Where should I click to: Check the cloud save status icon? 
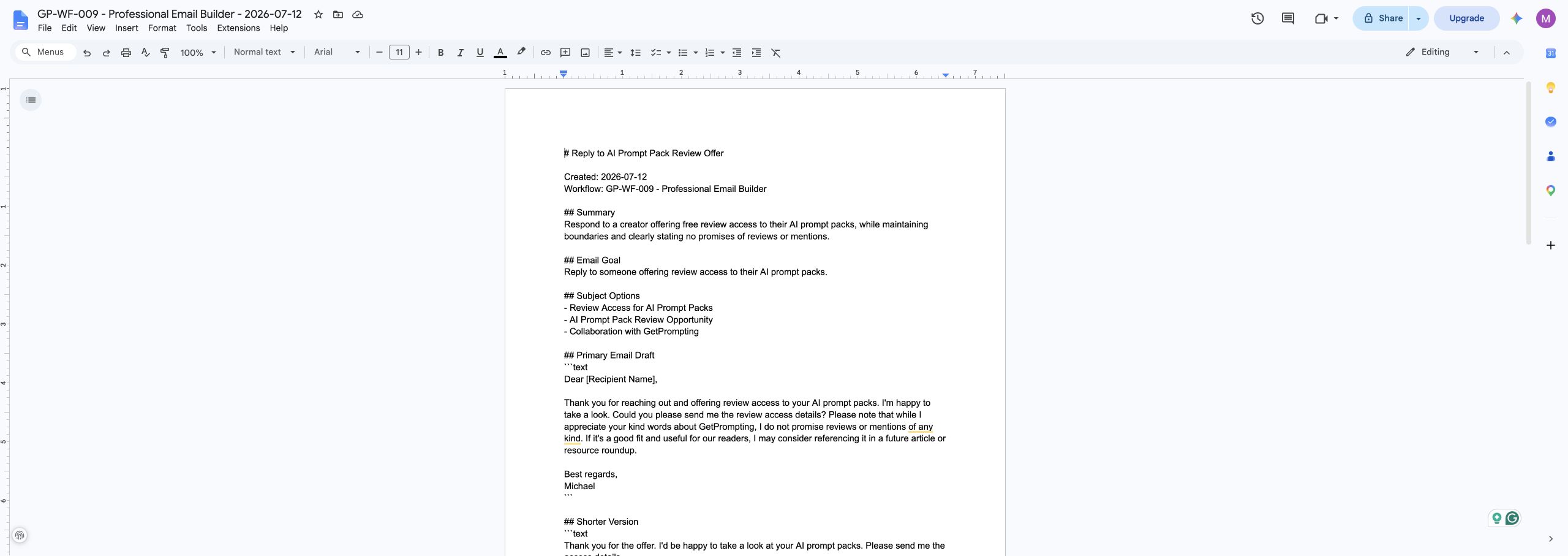(x=358, y=14)
